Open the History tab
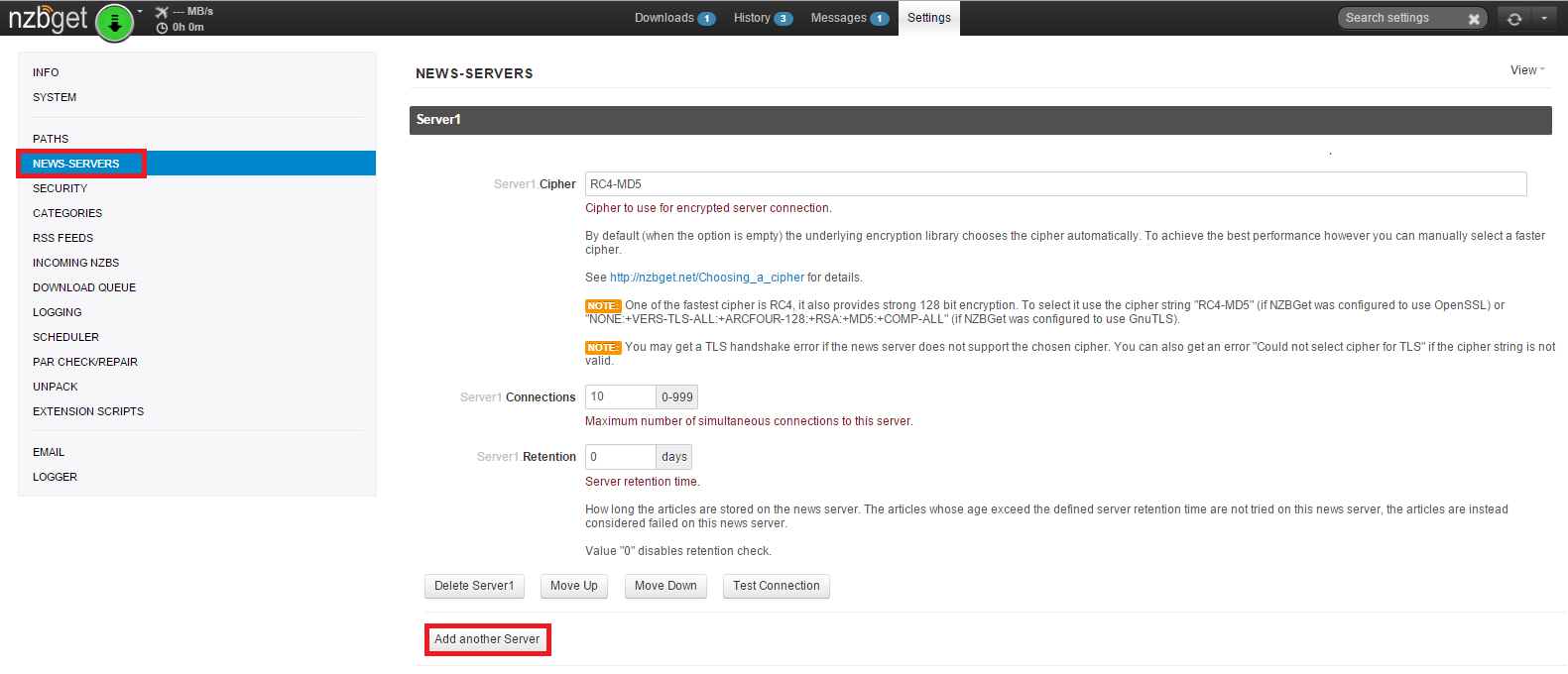This screenshot has width=1568, height=674. click(x=762, y=18)
